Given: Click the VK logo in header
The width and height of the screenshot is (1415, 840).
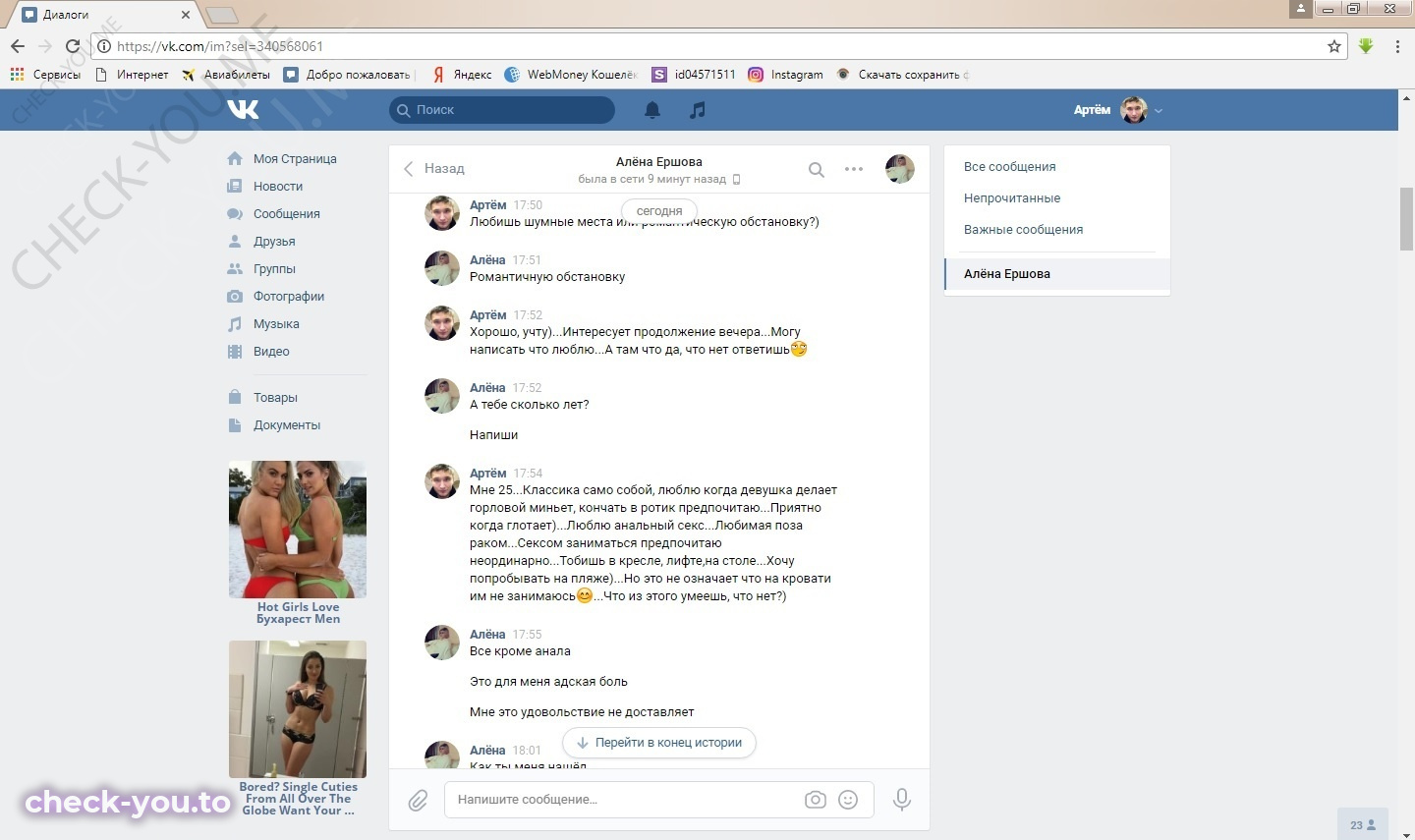Looking at the screenshot, I should click(243, 109).
